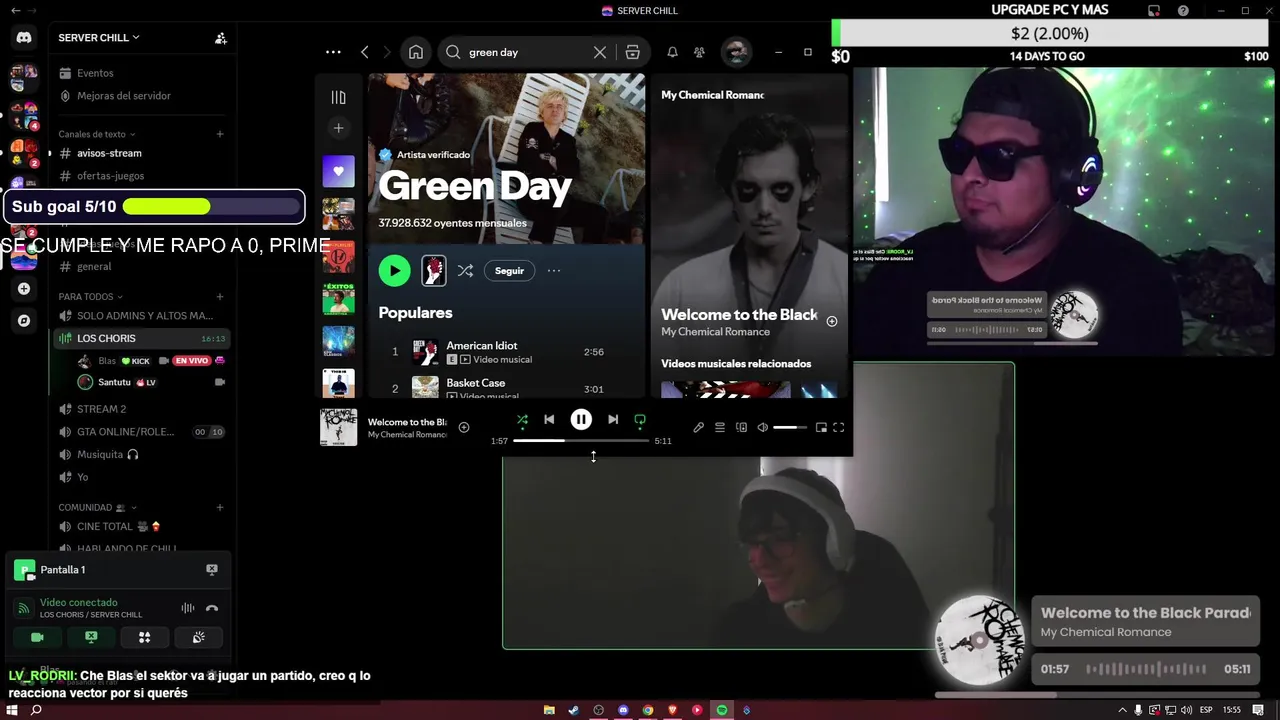Clear the green day search text

pyautogui.click(x=600, y=52)
